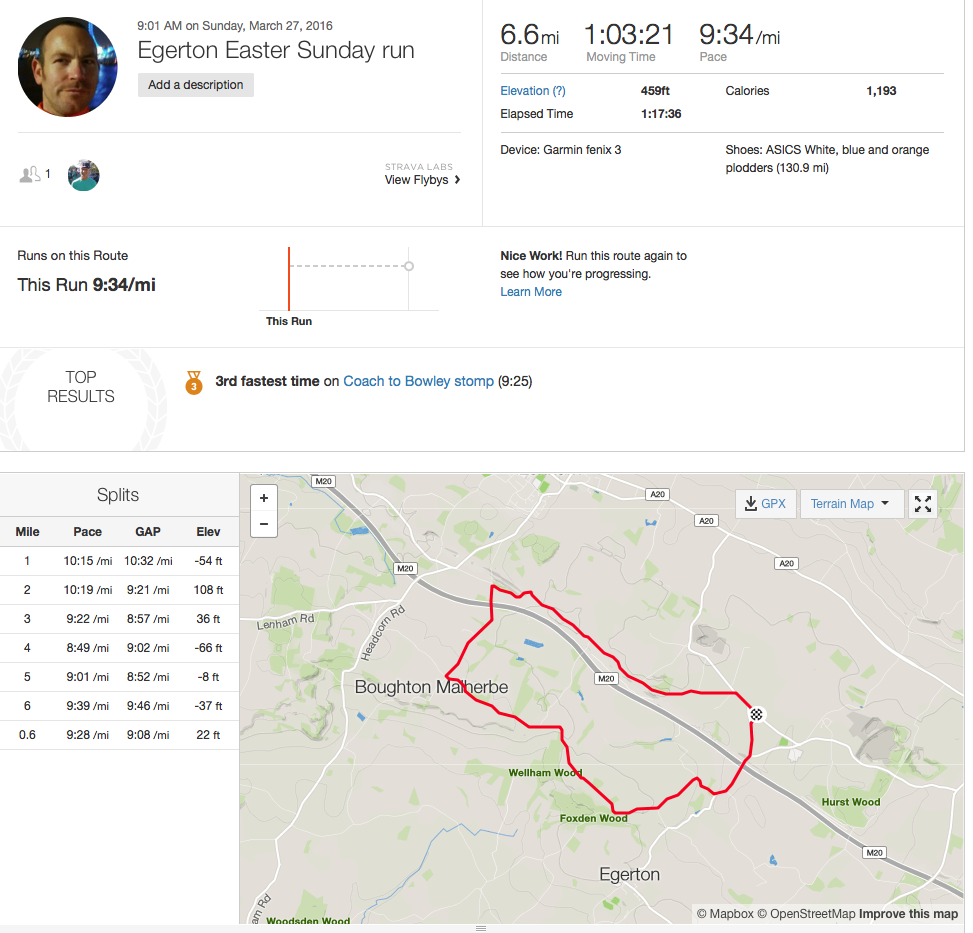The height and width of the screenshot is (933, 973).
Task: Open the kudos giver's avatar
Action: coord(84,175)
